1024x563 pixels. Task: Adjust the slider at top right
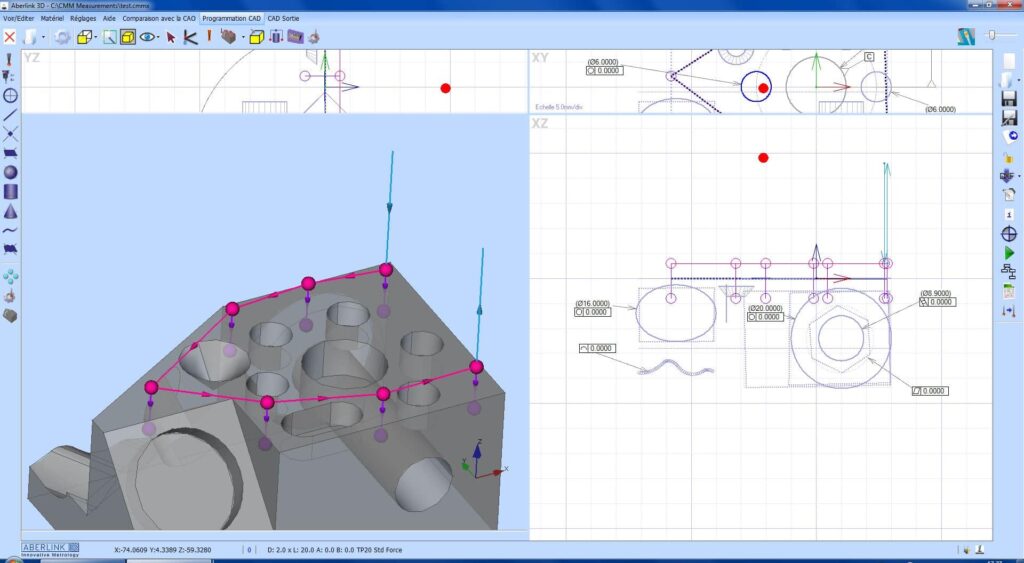[993, 35]
